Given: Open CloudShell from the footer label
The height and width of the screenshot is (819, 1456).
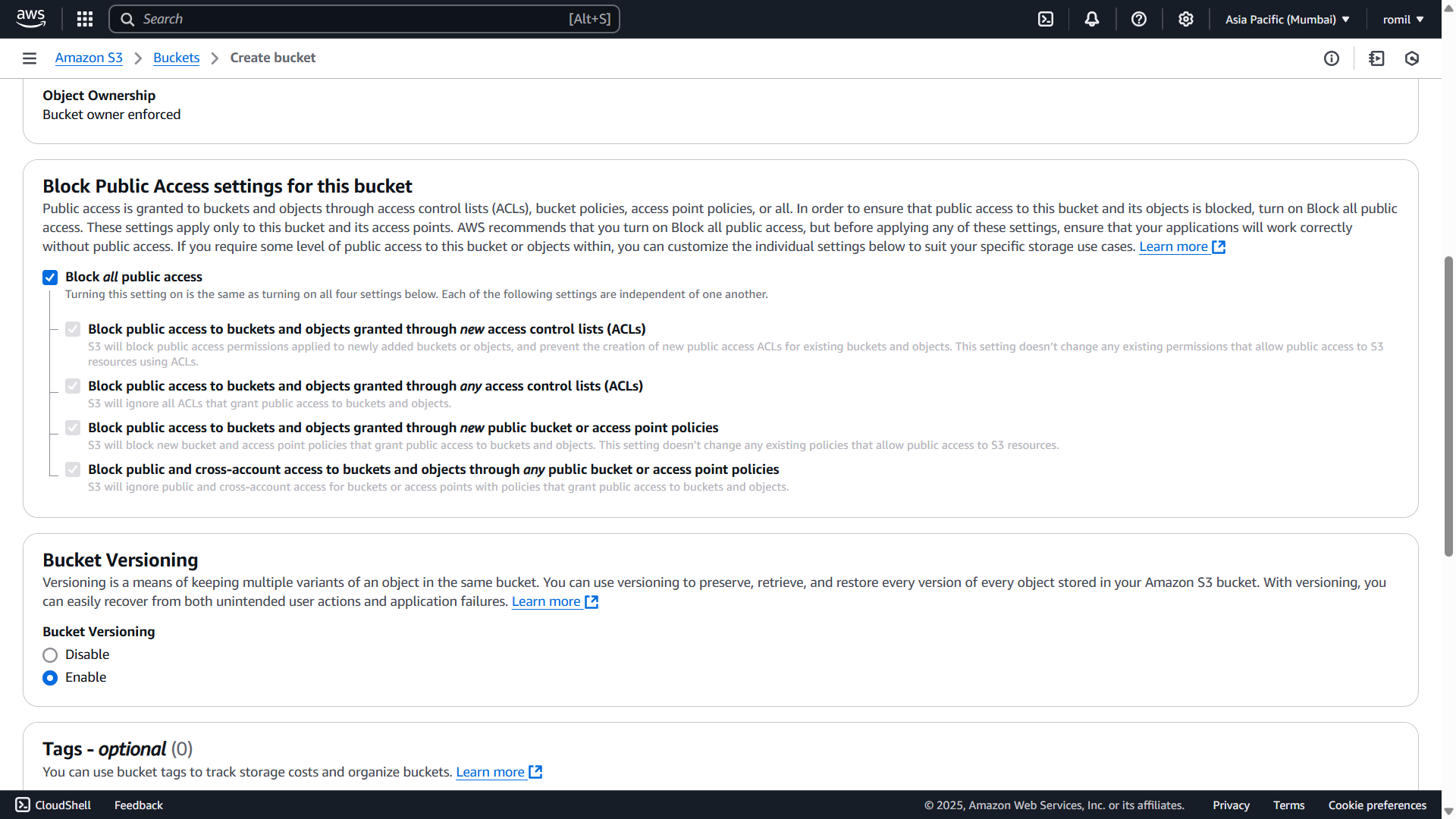Looking at the screenshot, I should [x=63, y=805].
